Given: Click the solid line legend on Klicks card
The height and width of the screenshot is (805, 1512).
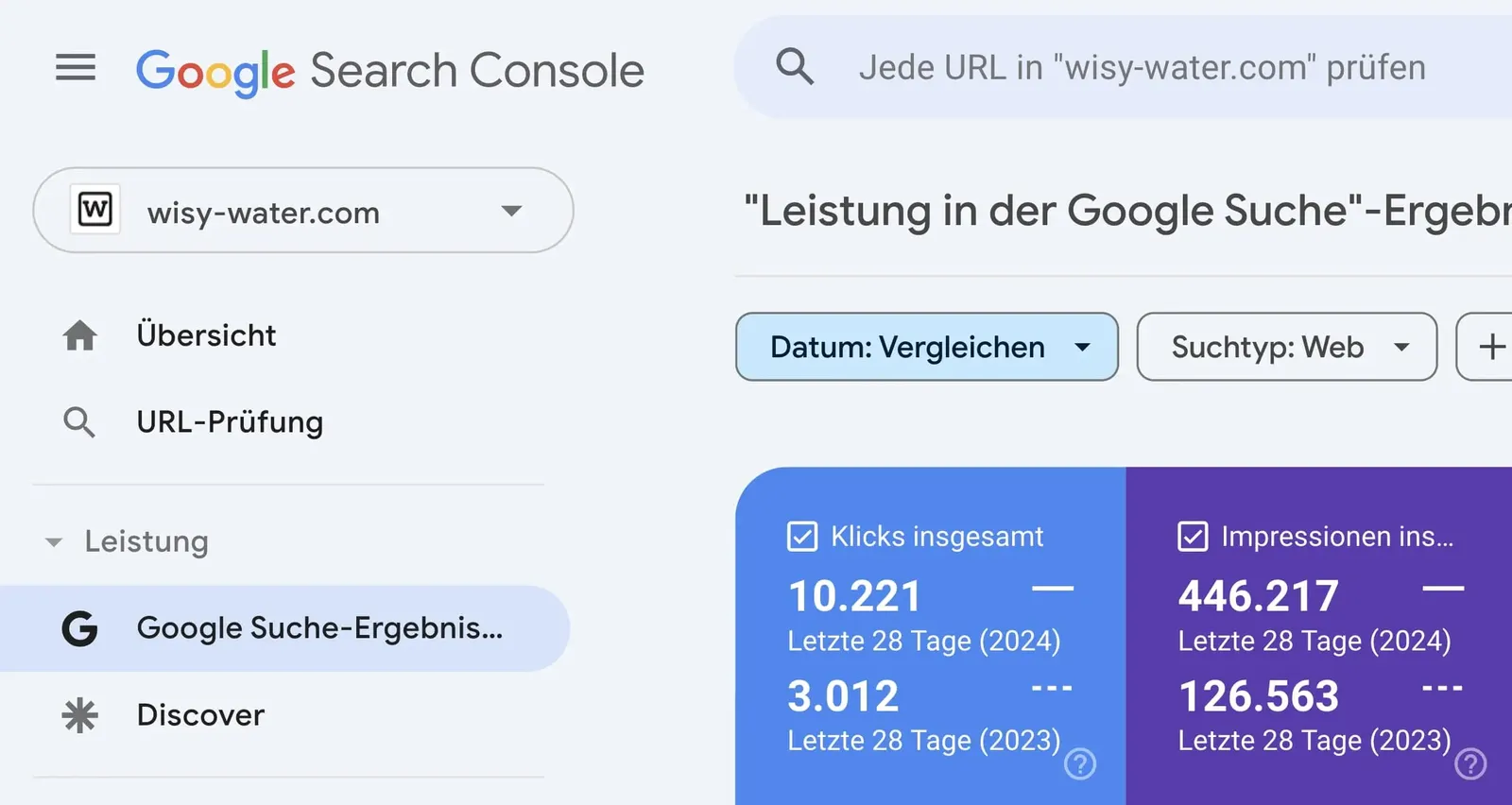Looking at the screenshot, I should click(1053, 588).
